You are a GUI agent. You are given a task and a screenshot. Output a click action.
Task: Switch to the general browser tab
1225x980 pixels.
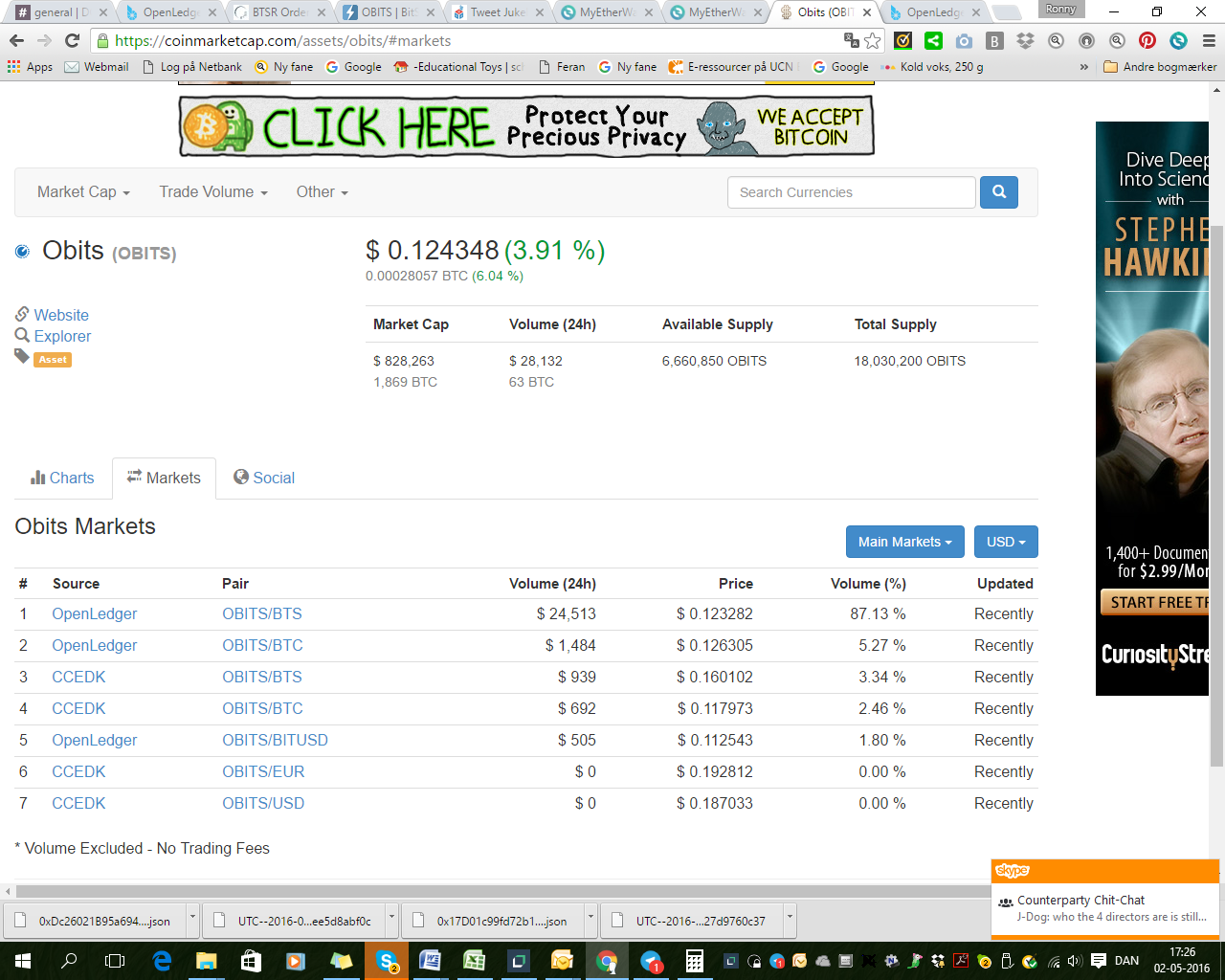(61, 12)
